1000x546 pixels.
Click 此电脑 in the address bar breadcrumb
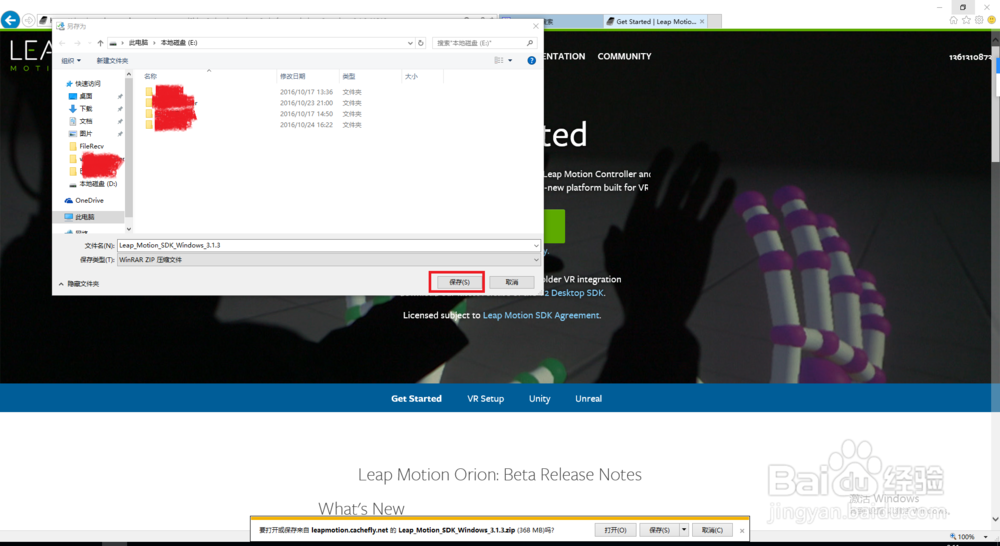(x=138, y=43)
